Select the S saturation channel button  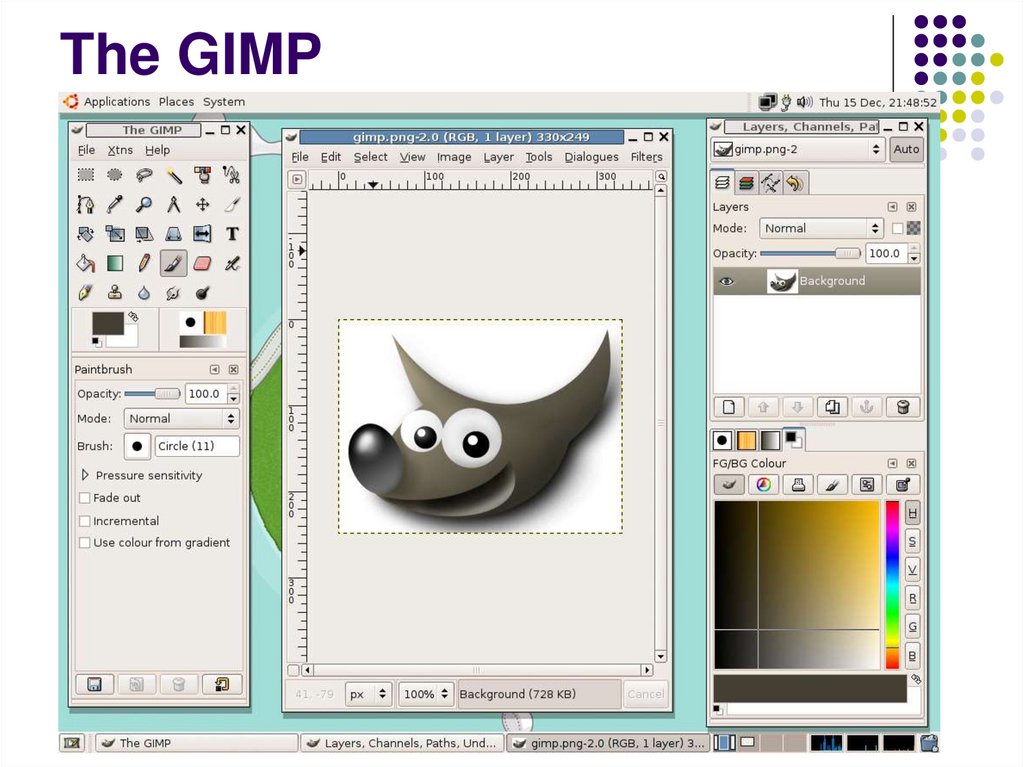[912, 542]
